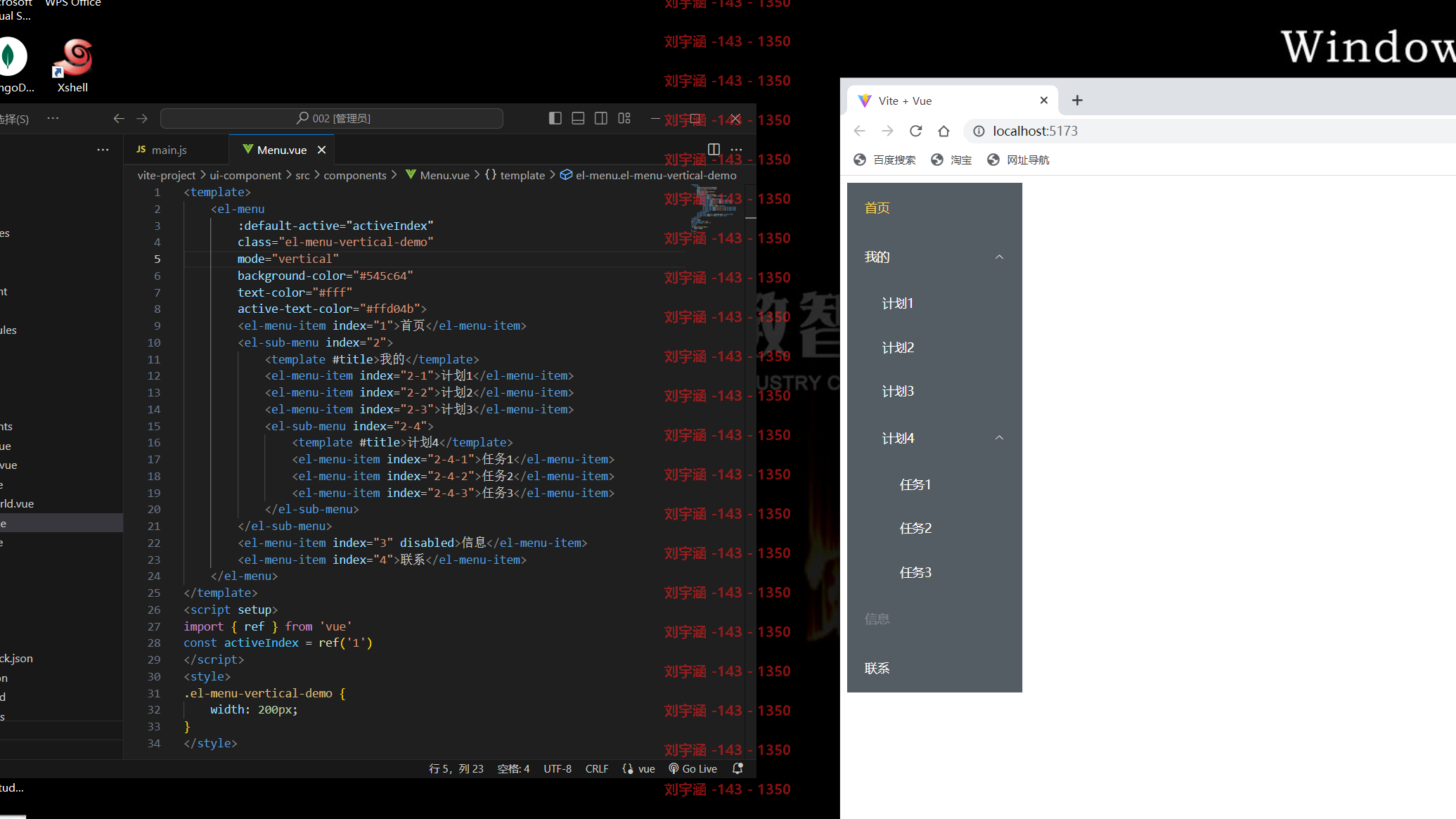Toggle the bottom panel layout icon
This screenshot has width=1456, height=819.
click(578, 118)
